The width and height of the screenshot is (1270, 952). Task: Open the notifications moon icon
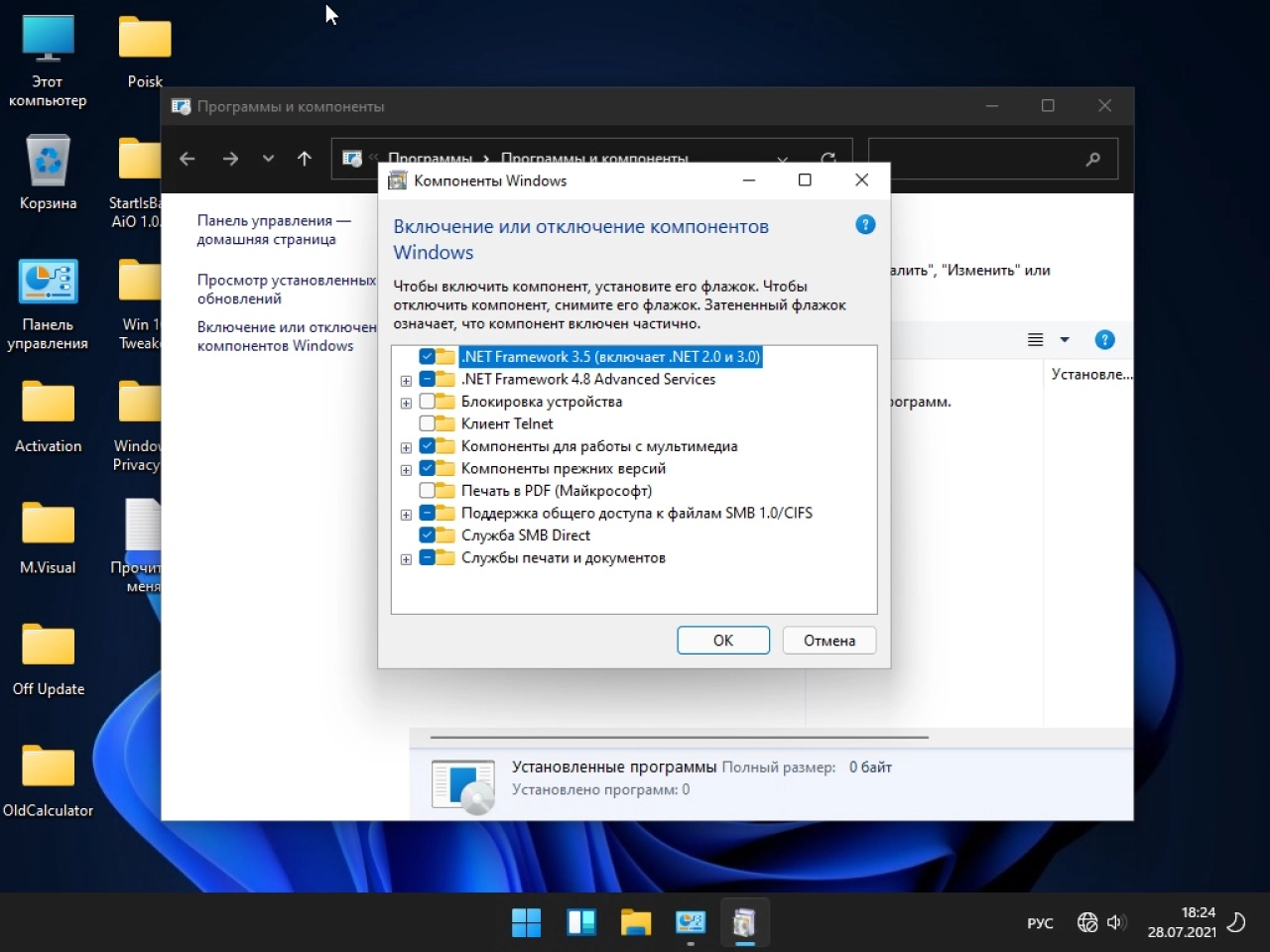point(1236,922)
